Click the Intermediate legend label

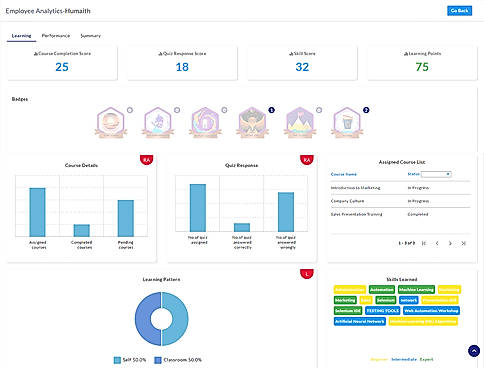click(x=404, y=359)
